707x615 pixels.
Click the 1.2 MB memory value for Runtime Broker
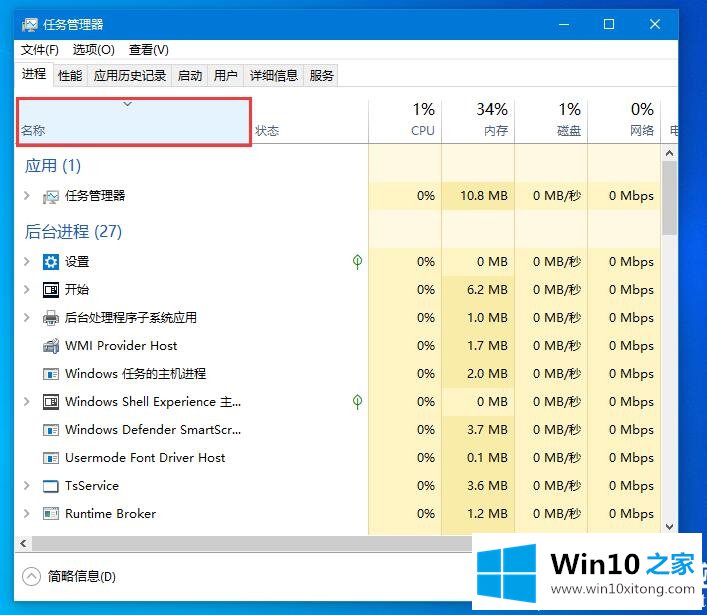point(487,514)
